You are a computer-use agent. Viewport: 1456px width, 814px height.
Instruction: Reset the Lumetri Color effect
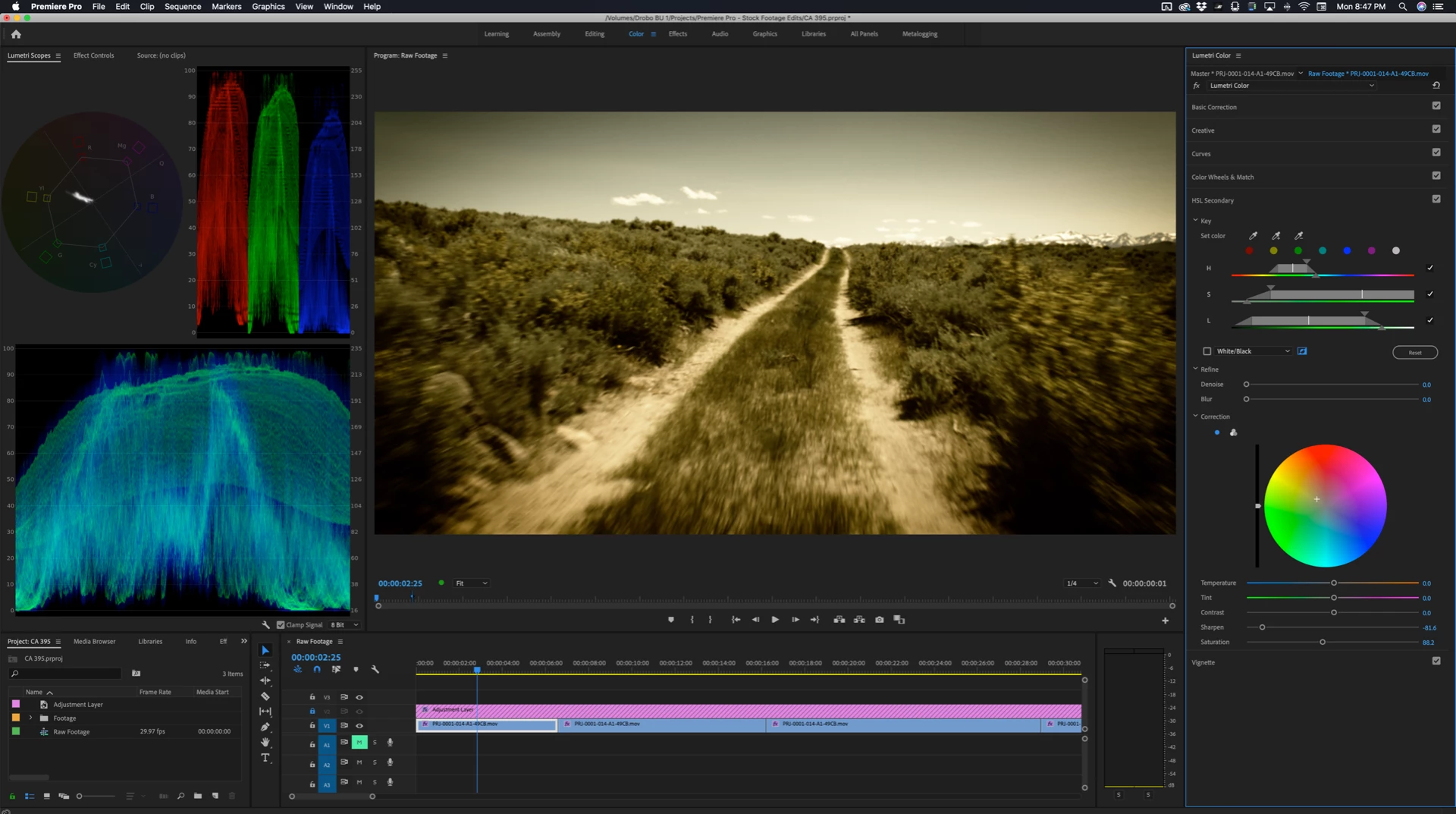1436,86
